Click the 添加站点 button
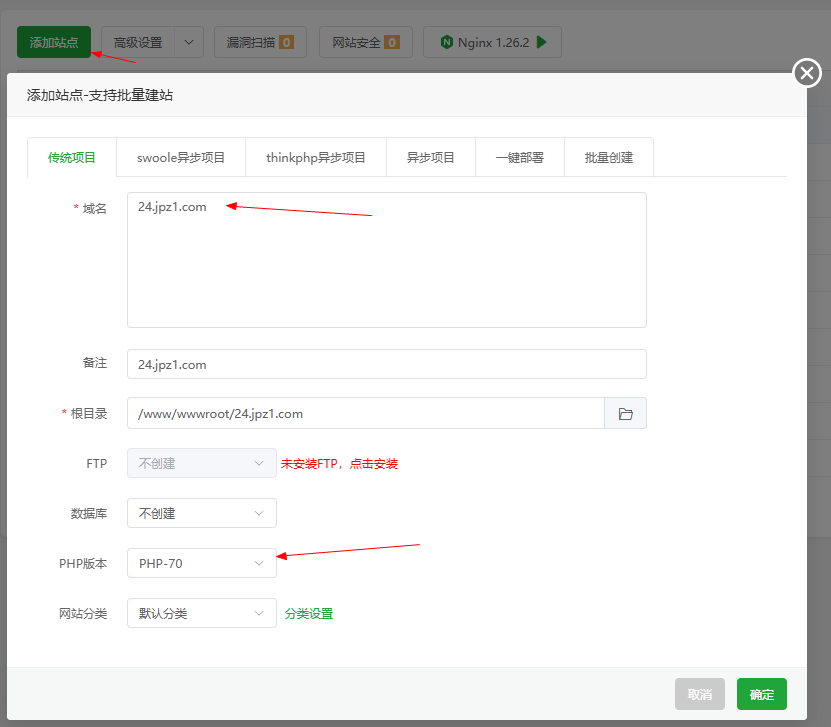This screenshot has height=727, width=831. (54, 42)
